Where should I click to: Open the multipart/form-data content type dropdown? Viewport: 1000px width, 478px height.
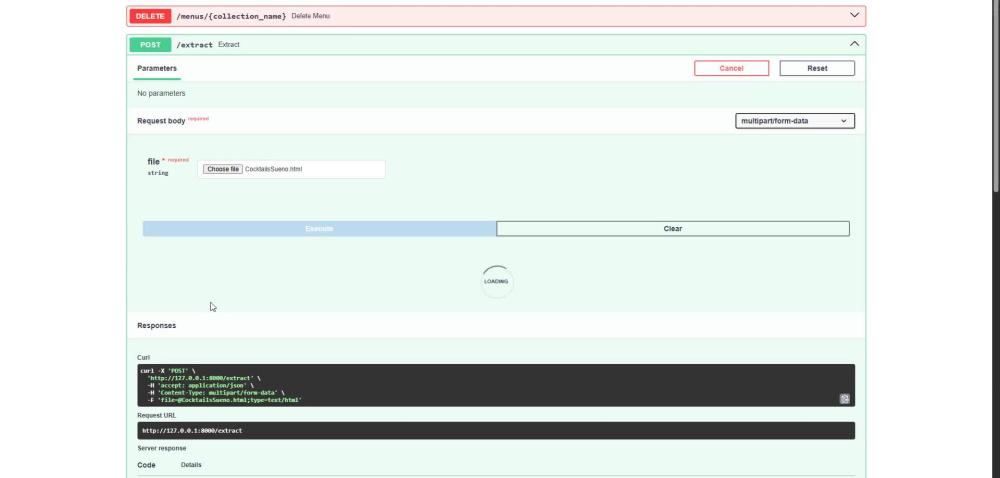[x=795, y=120]
